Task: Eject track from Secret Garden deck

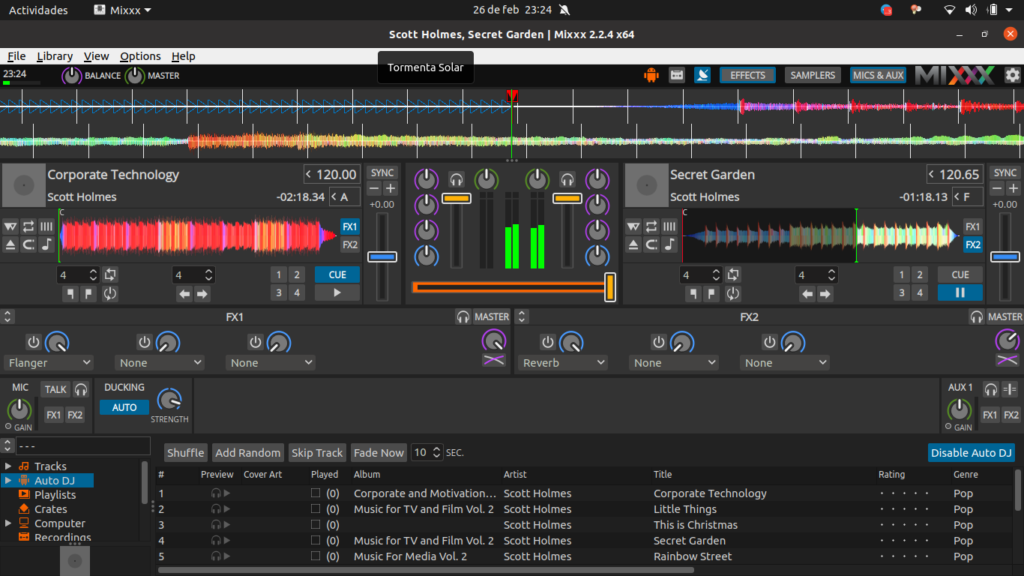Action: (633, 245)
